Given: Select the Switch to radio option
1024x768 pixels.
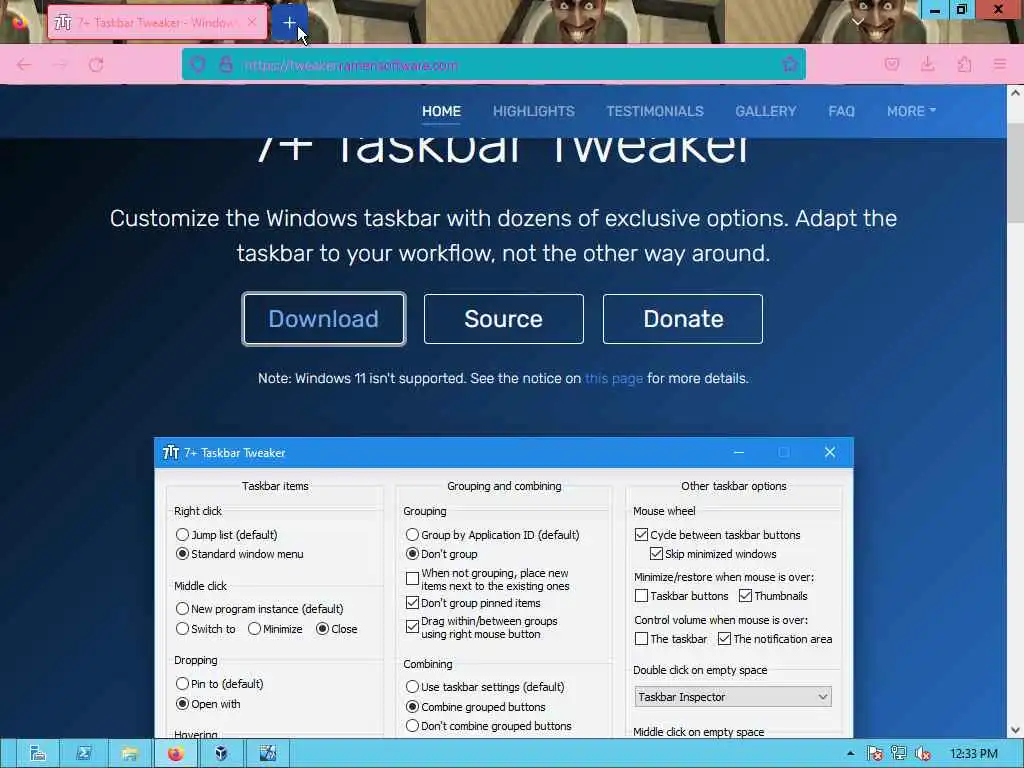Looking at the screenshot, I should pyautogui.click(x=182, y=628).
